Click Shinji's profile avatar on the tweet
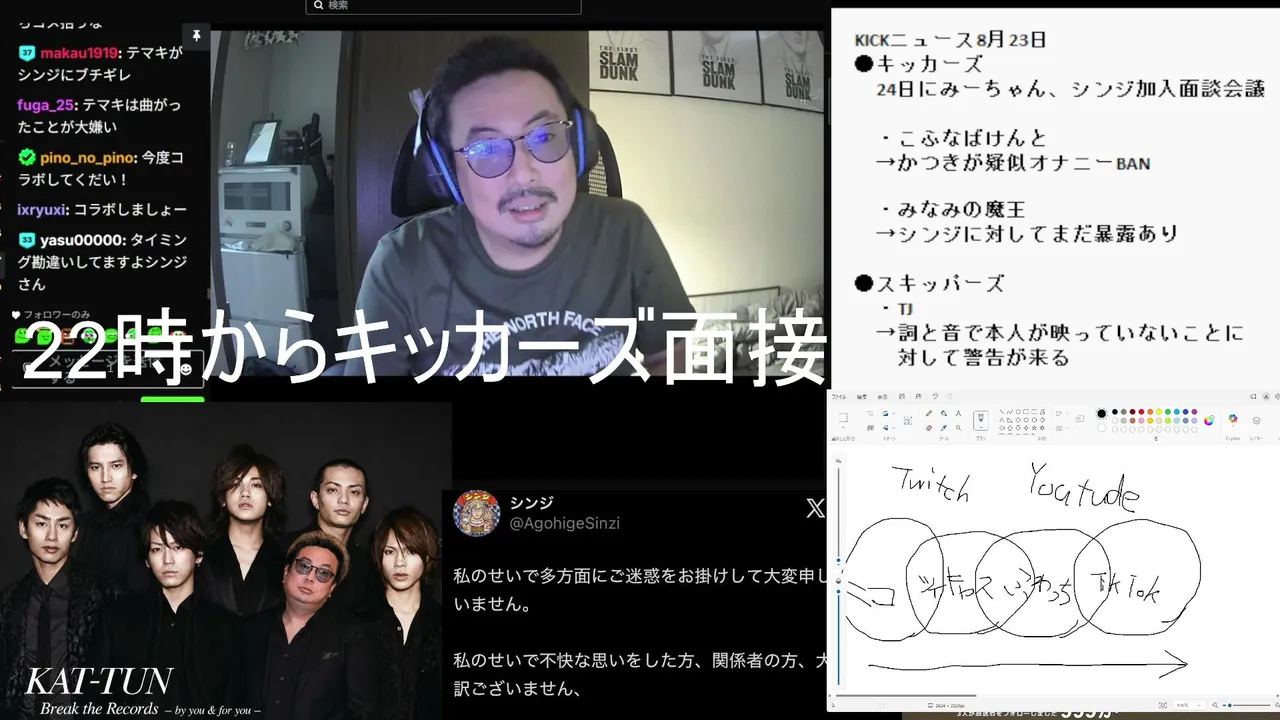This screenshot has width=1280, height=720. [x=476, y=512]
